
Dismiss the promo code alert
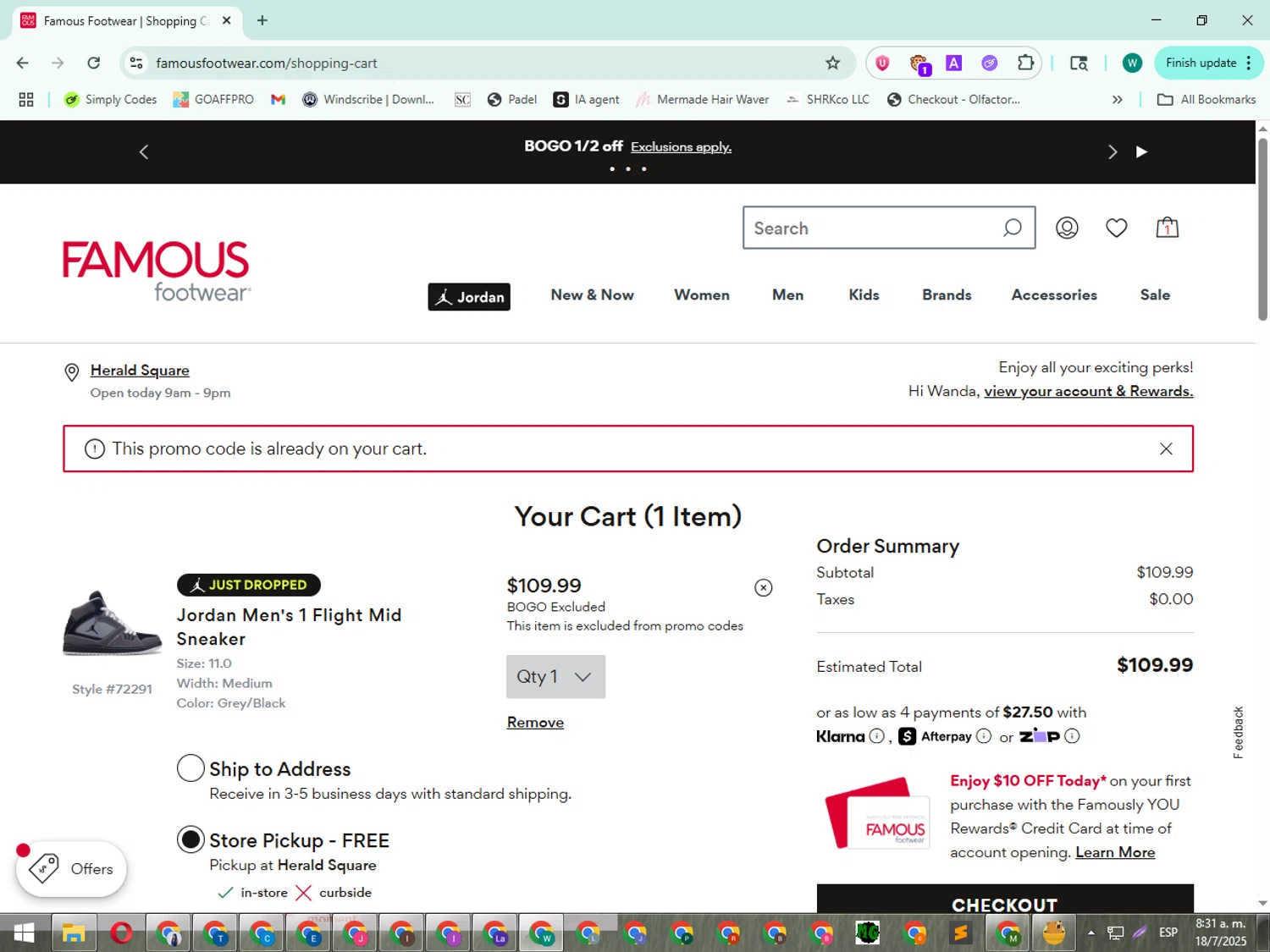pyautogui.click(x=1166, y=448)
